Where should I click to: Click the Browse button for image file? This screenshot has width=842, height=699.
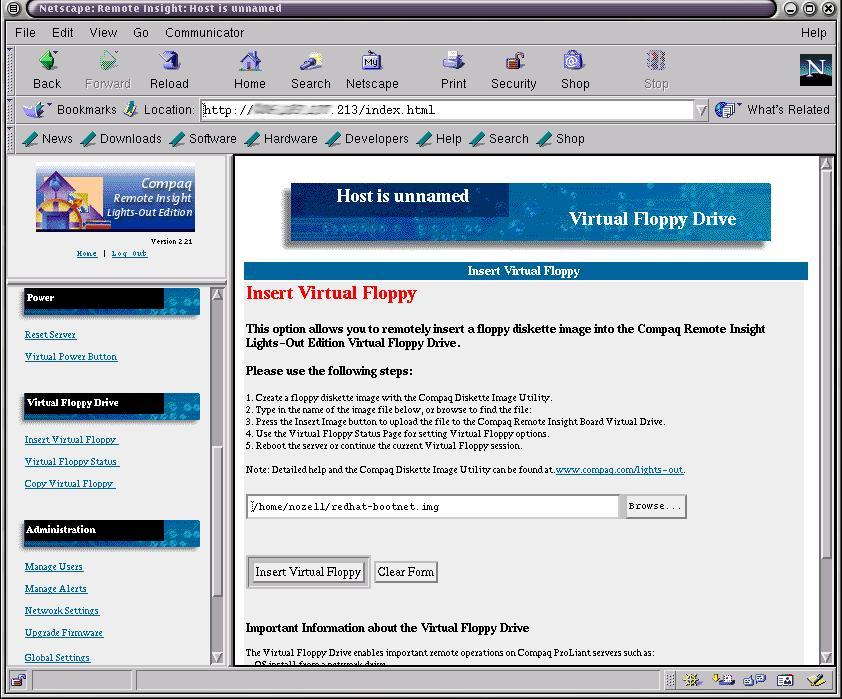[655, 506]
